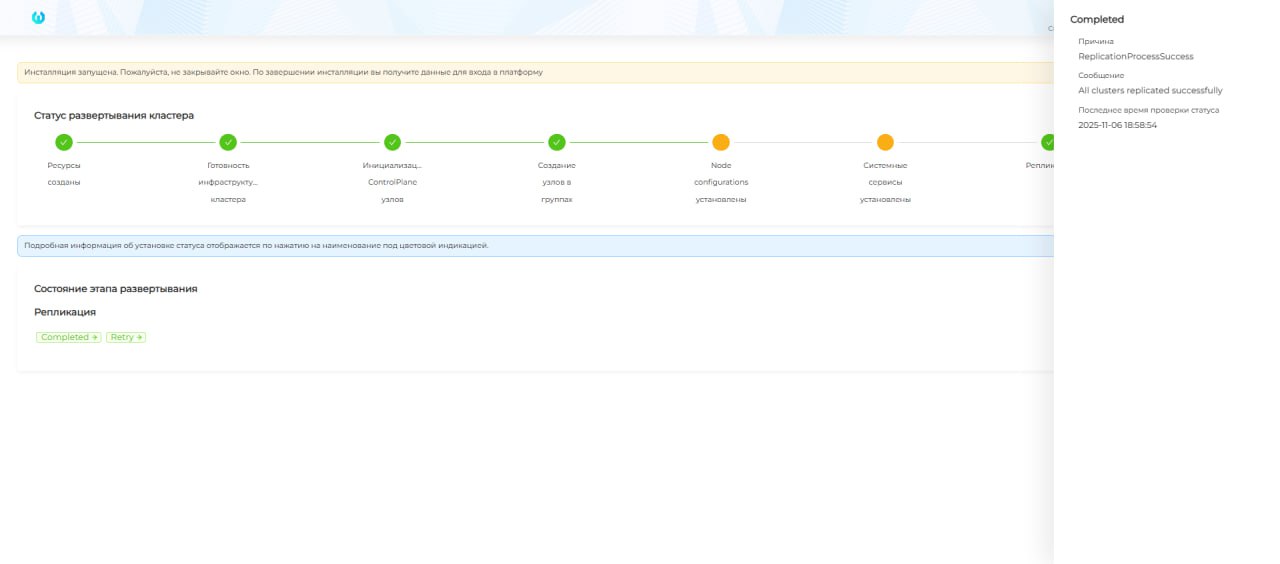Screen dimensions: 1280x564
Task: Show "Системные сервисы установлены" step details
Action: 885,182
